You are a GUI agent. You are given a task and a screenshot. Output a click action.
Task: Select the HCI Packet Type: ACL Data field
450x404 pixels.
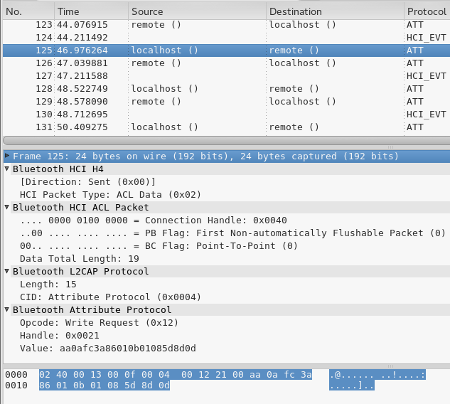[110, 194]
